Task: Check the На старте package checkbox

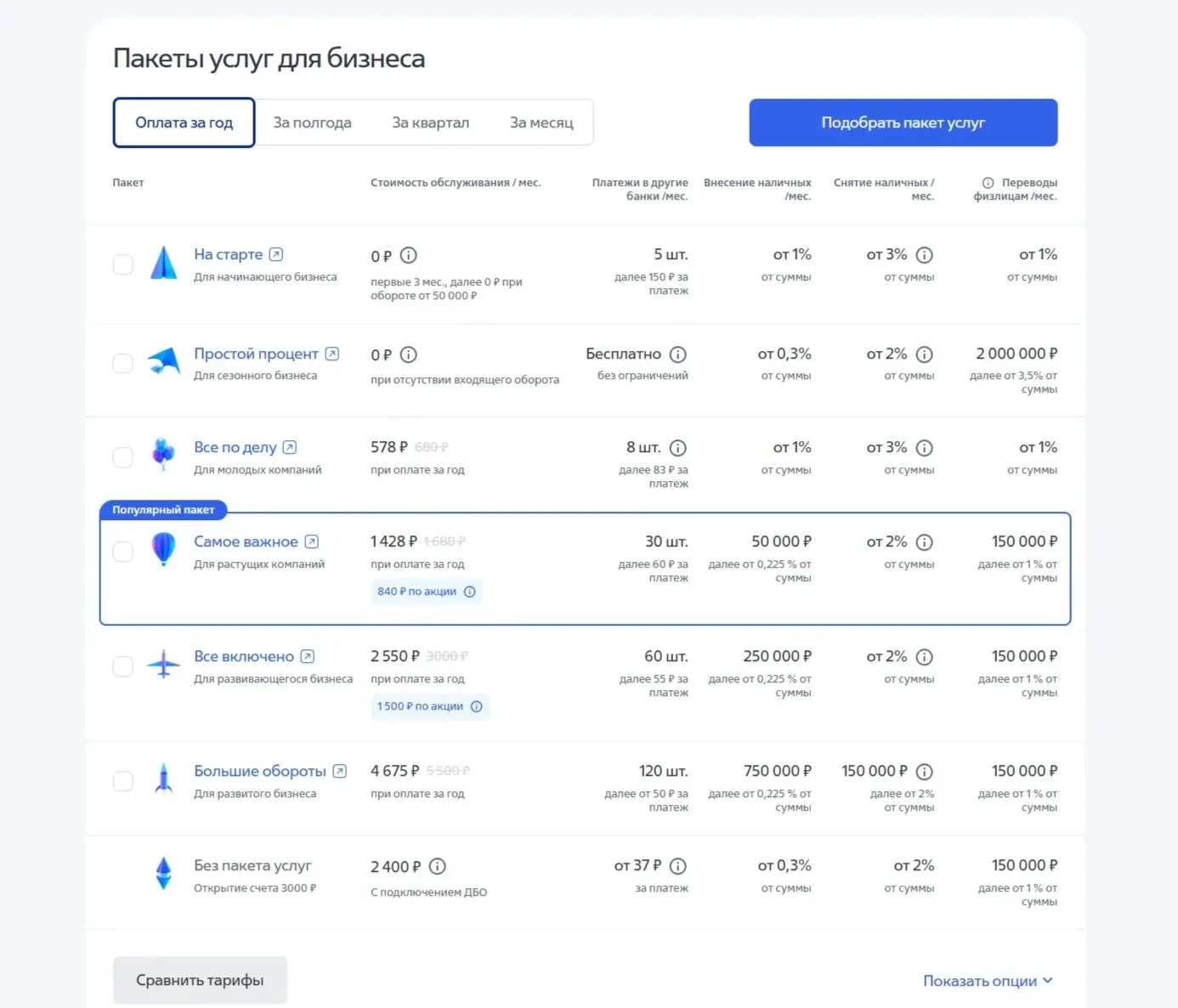Action: [123, 264]
